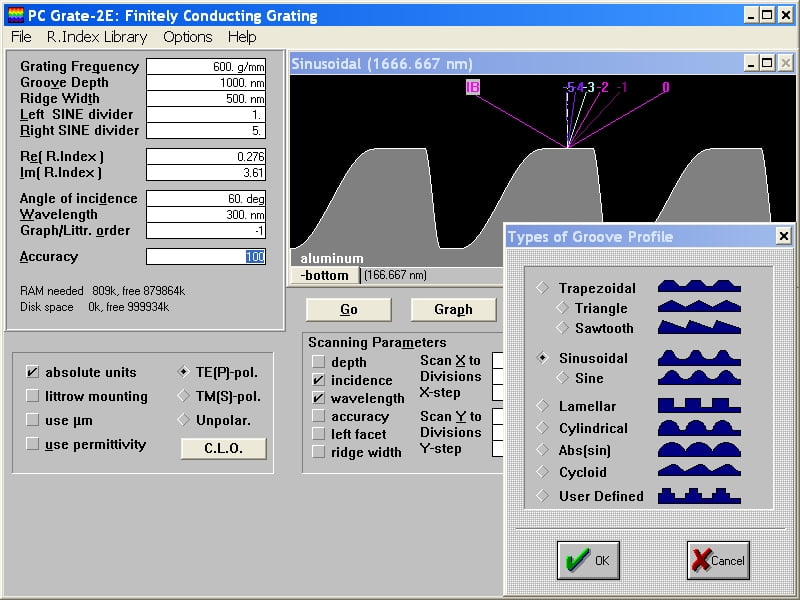Enable left facet scanning checkbox
The image size is (800, 600).
pyautogui.click(x=318, y=434)
